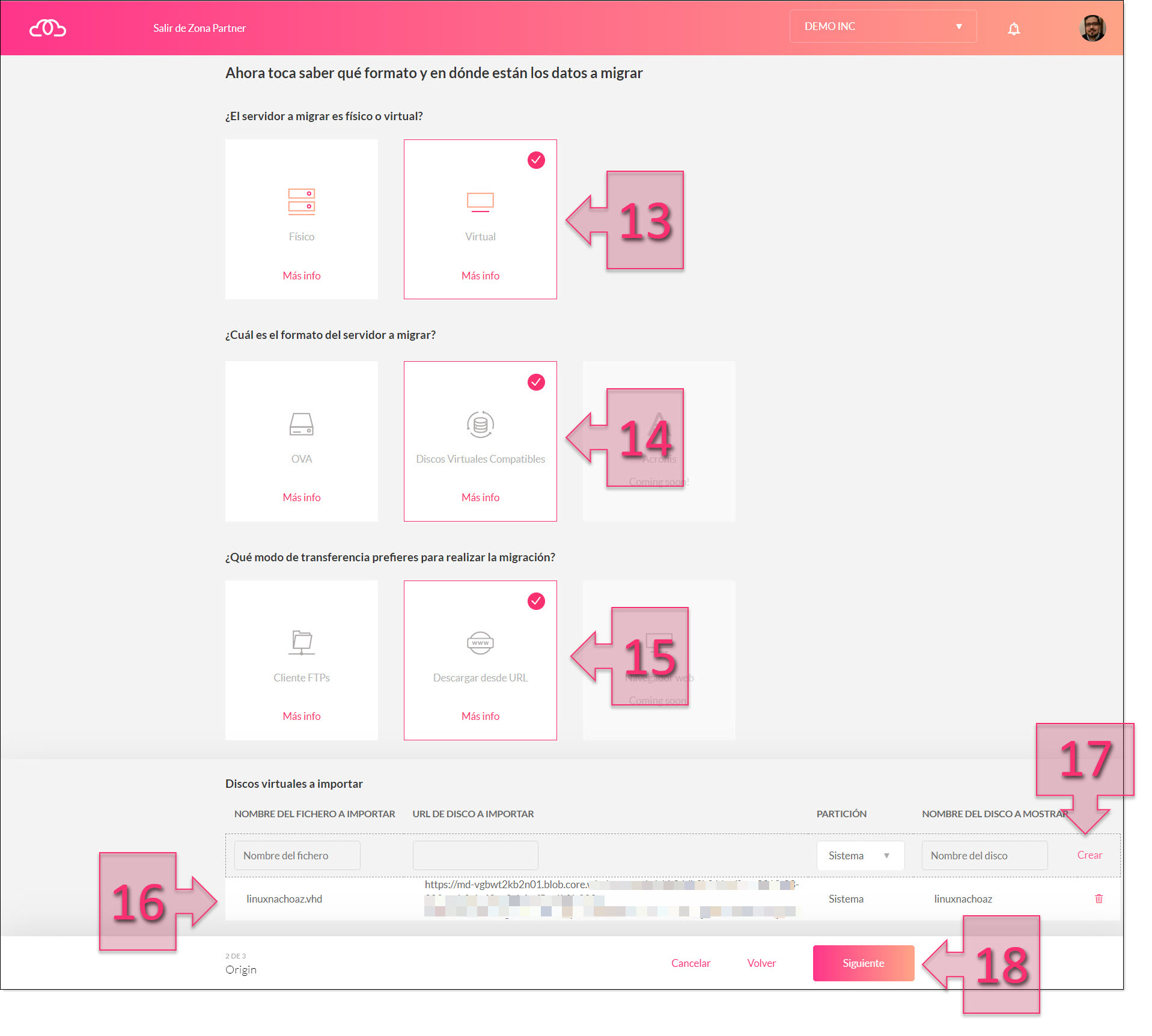1152x1036 pixels.
Task: Click Cancelar to abort migration
Action: point(690,963)
